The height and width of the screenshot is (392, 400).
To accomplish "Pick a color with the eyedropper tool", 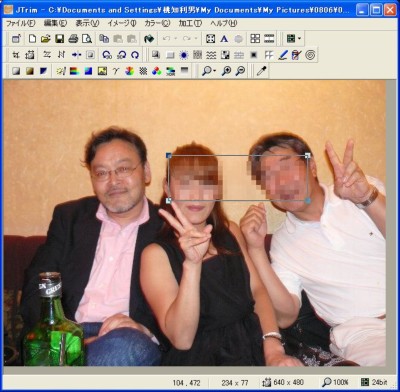I will tap(262, 71).
